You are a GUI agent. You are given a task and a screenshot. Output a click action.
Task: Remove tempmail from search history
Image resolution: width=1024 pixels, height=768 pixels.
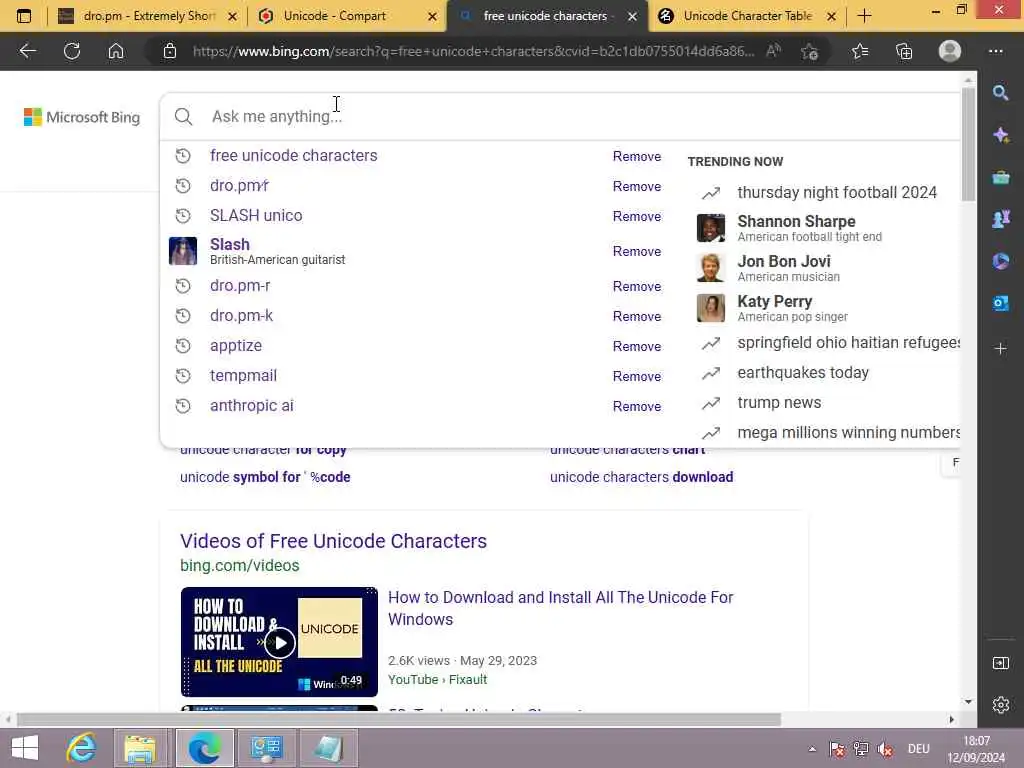coord(636,376)
